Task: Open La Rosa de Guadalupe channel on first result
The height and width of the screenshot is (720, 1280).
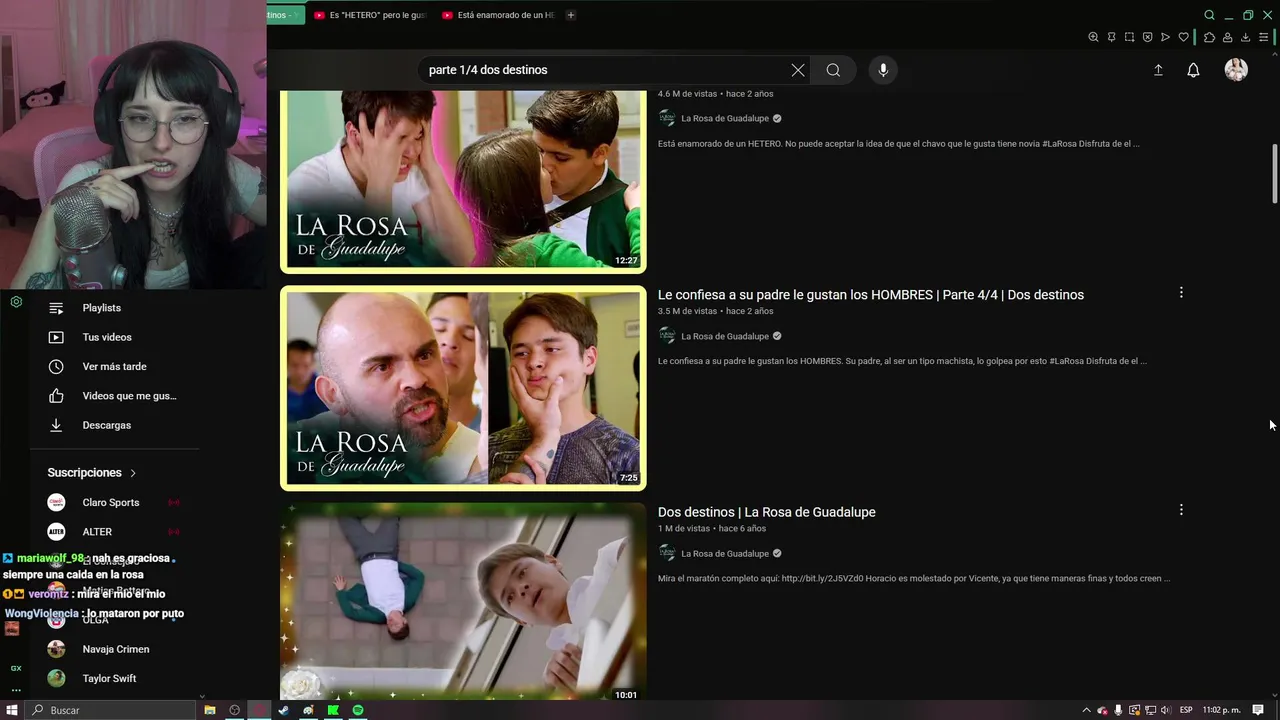Action: [725, 118]
